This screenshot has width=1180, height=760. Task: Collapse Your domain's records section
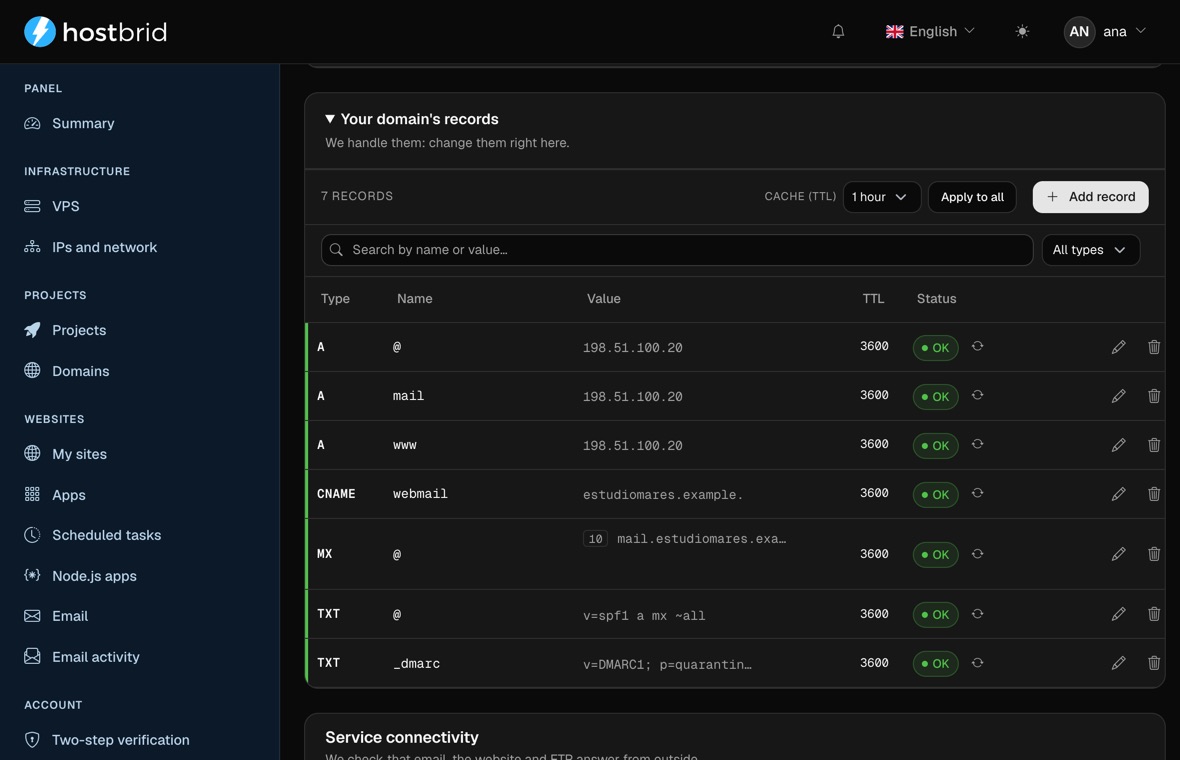click(x=412, y=119)
